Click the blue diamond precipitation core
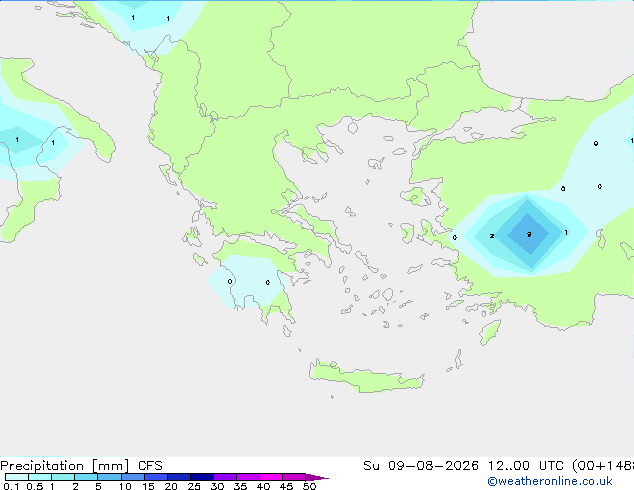Screen dimensions: 634x490 point(528,234)
